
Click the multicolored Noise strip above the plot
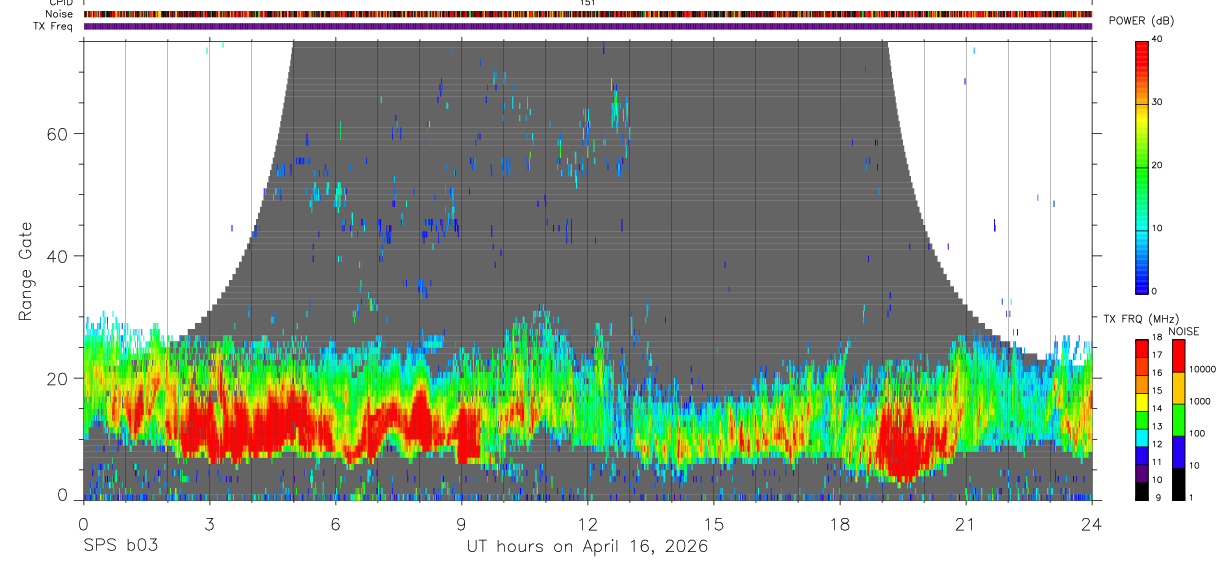pyautogui.click(x=588, y=14)
